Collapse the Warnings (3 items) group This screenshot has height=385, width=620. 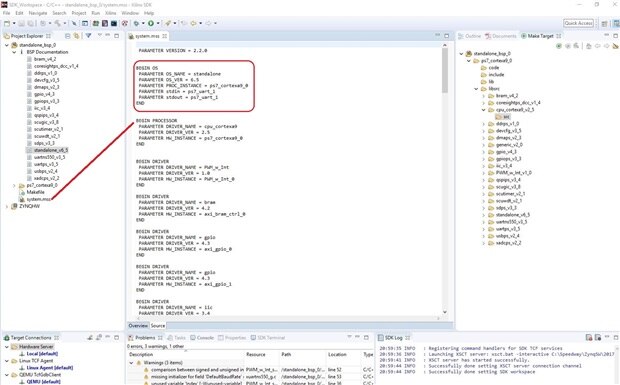pyautogui.click(x=132, y=362)
